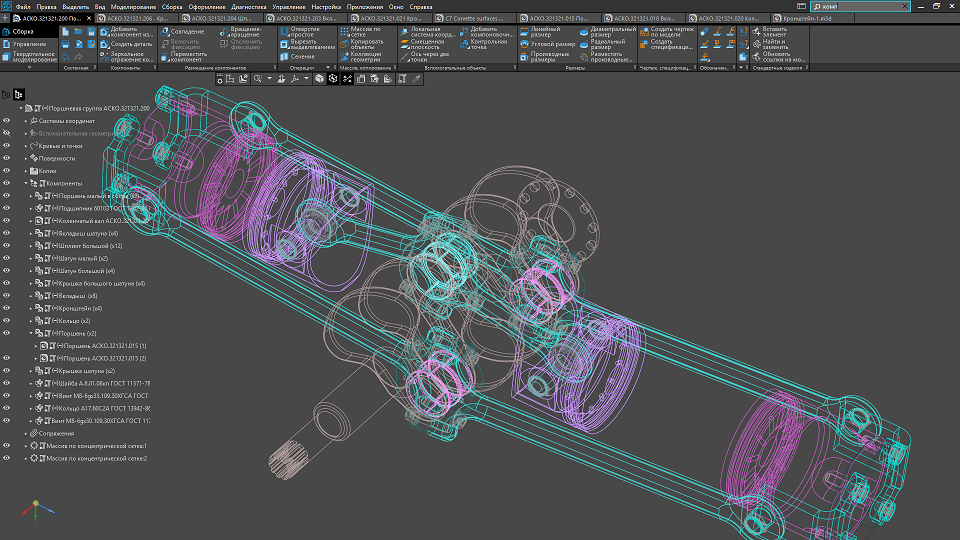This screenshot has width=960, height=540.
Task: Hide 'Шатун большой (x4)' via eye icon
Action: click(x=6, y=270)
